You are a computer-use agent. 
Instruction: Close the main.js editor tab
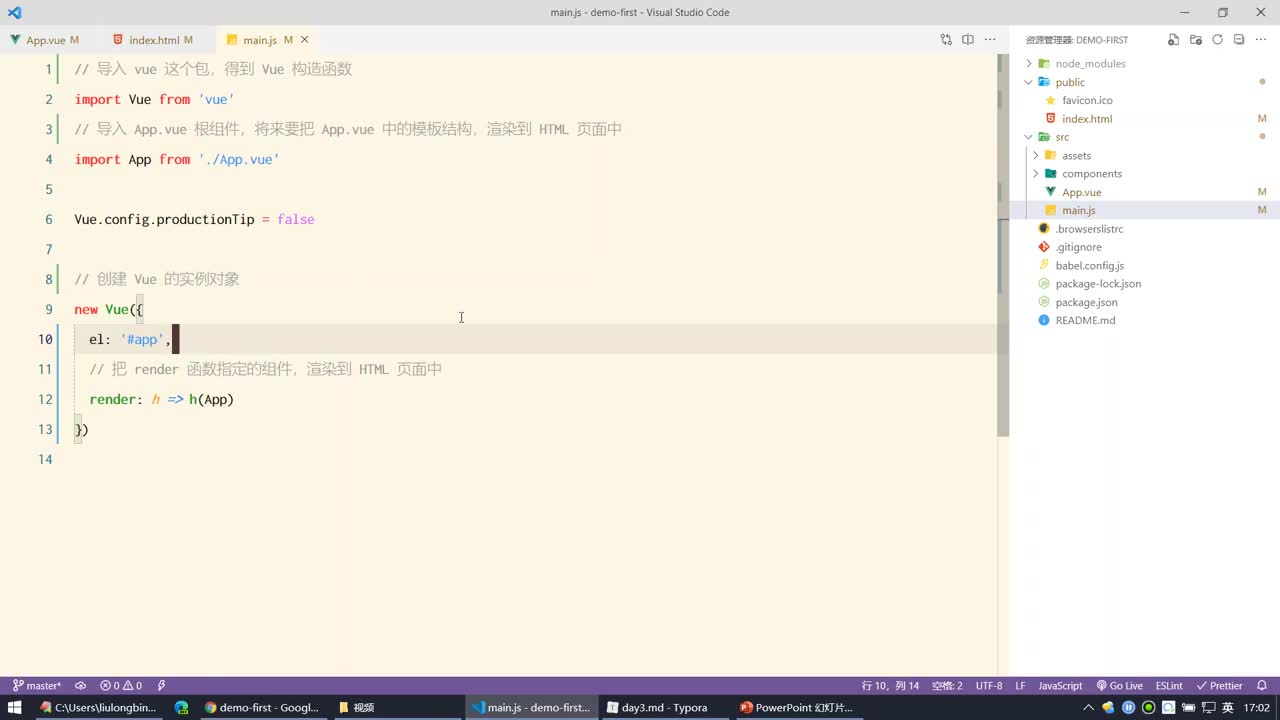coord(305,40)
